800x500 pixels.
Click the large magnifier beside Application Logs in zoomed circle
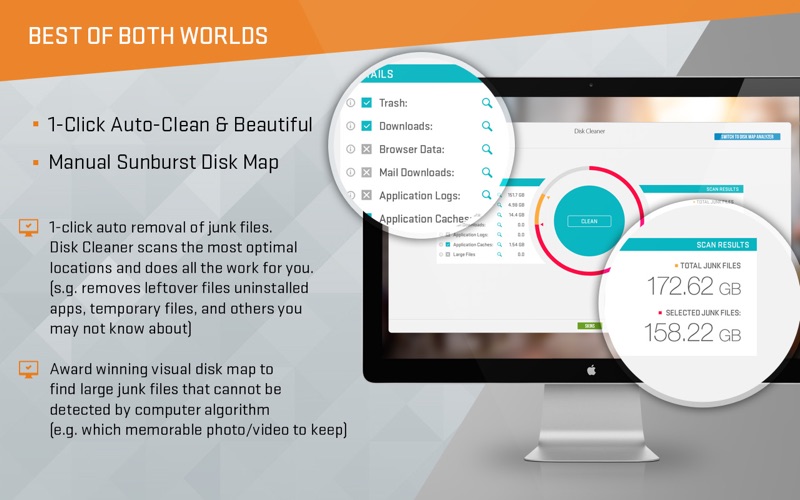click(486, 195)
